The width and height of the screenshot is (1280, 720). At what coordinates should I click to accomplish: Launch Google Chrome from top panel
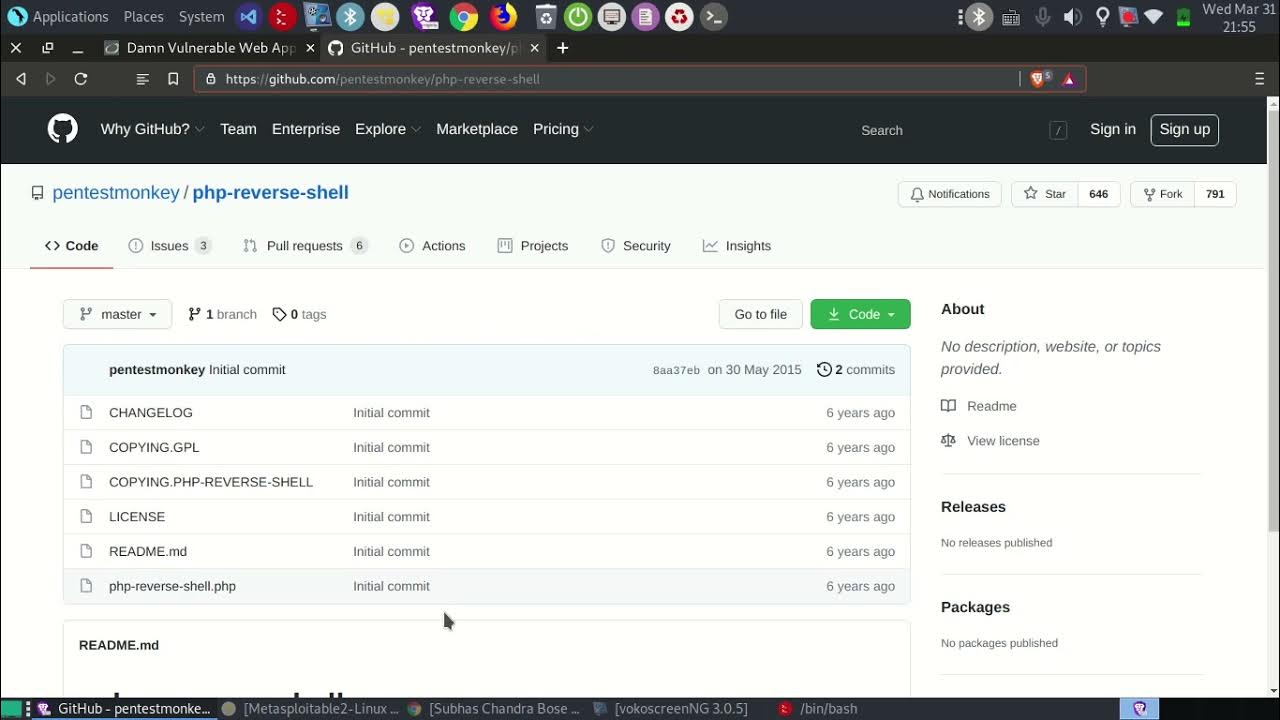click(x=463, y=16)
